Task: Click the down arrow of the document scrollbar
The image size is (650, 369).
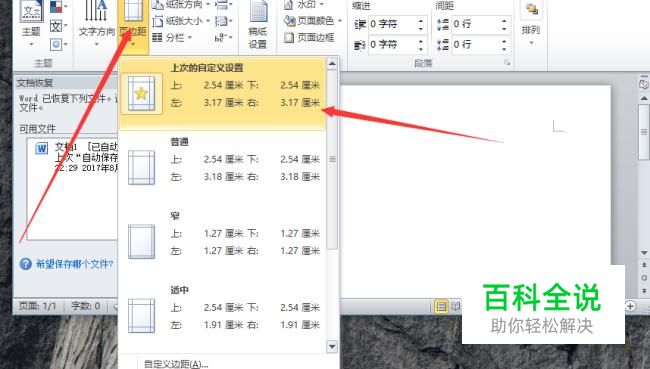Action: click(x=644, y=252)
